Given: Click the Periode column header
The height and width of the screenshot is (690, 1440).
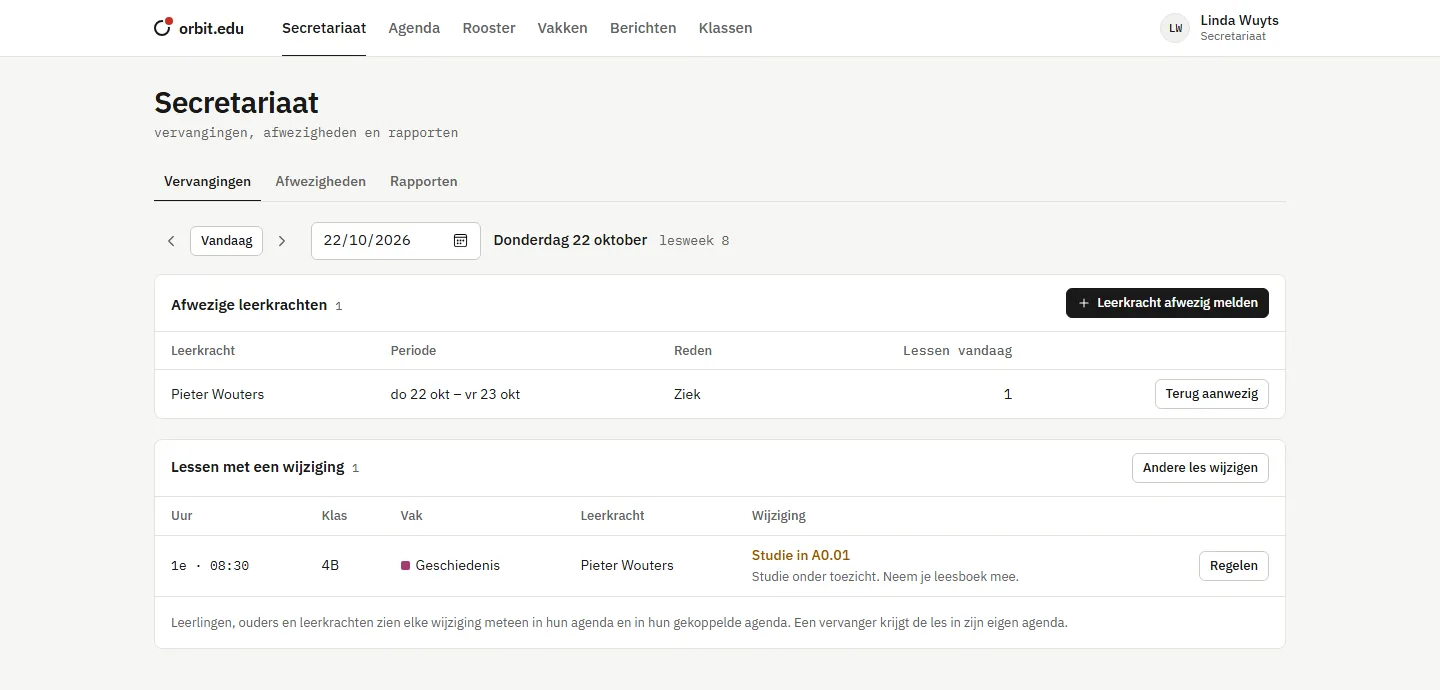Looking at the screenshot, I should (x=413, y=351).
